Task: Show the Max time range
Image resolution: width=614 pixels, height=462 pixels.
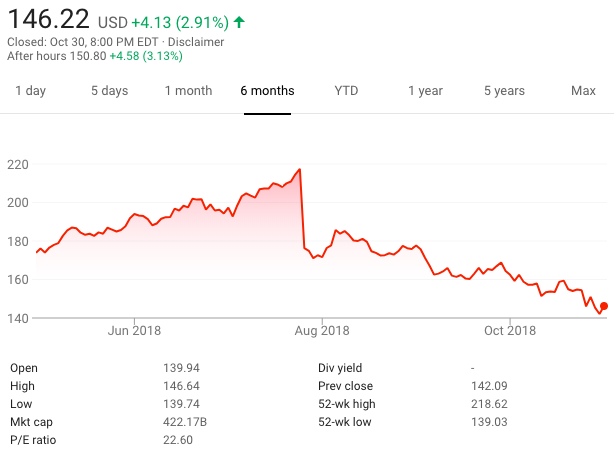Action: (583, 91)
